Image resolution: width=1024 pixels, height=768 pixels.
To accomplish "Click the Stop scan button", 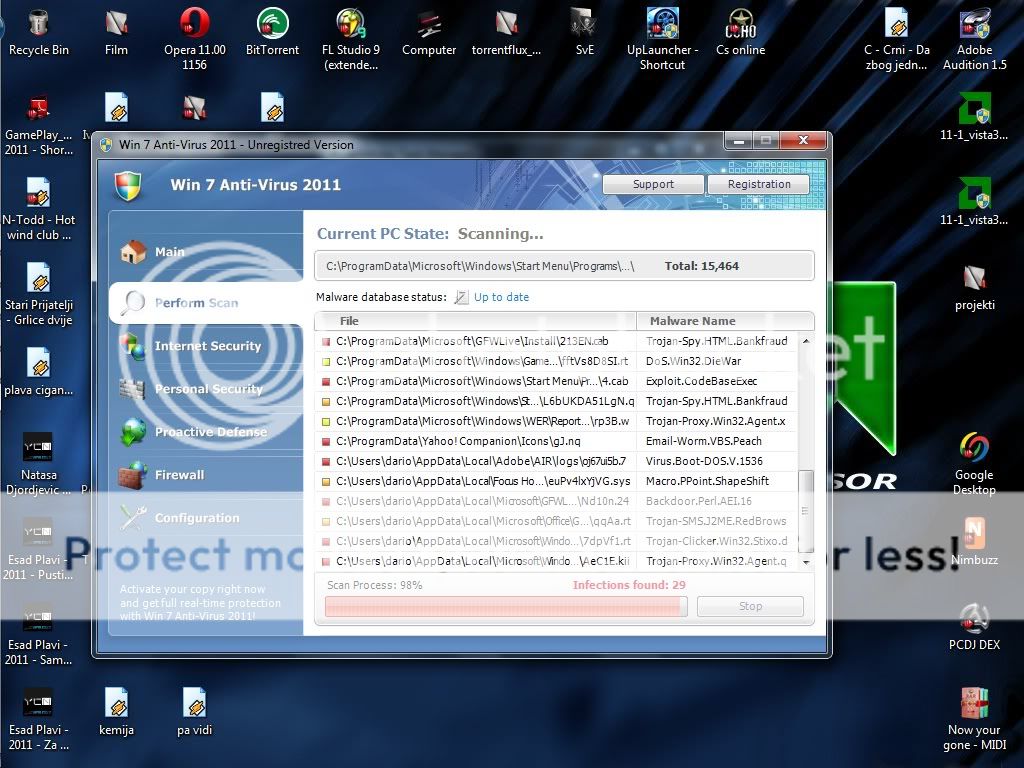I will point(750,606).
